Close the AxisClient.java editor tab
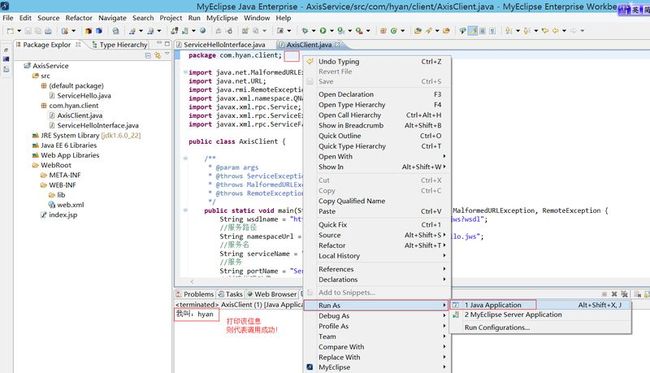 pyautogui.click(x=338, y=44)
